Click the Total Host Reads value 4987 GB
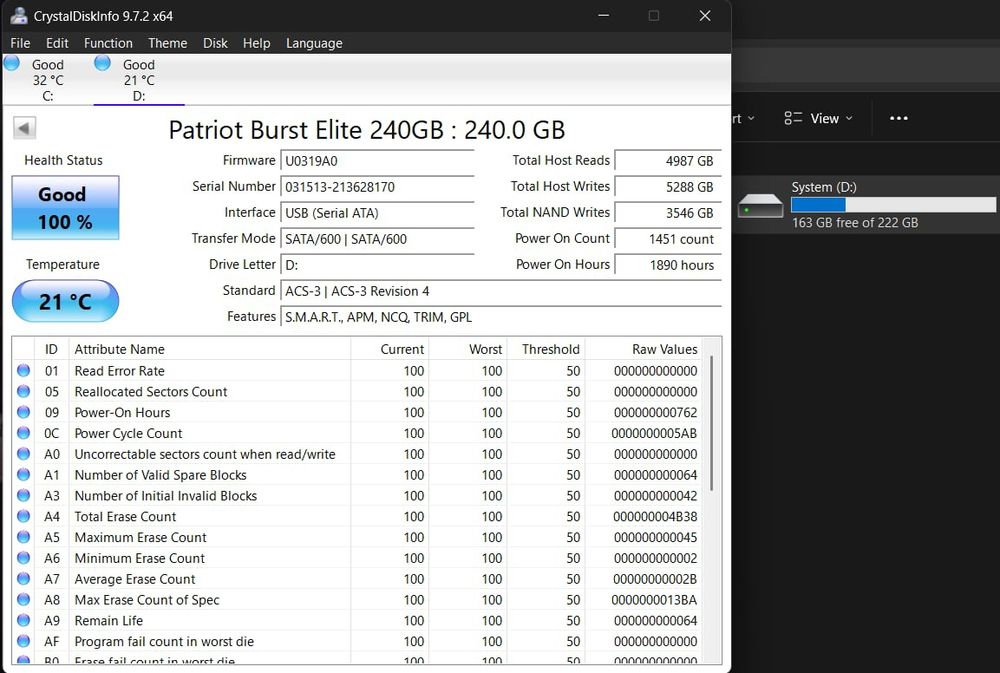Screen dimensions: 1000x673 click(668, 161)
